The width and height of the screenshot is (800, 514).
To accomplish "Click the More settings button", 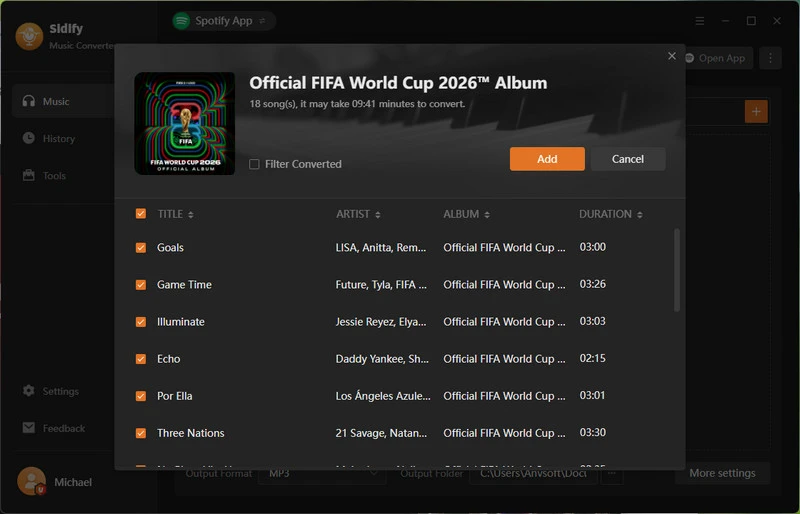I will point(722,473).
